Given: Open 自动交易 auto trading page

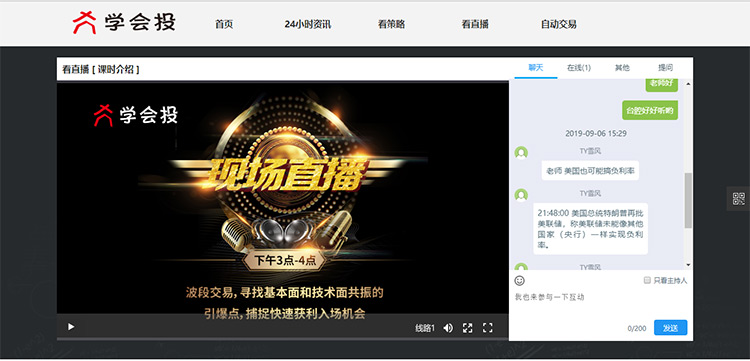Looking at the screenshot, I should 559,24.
